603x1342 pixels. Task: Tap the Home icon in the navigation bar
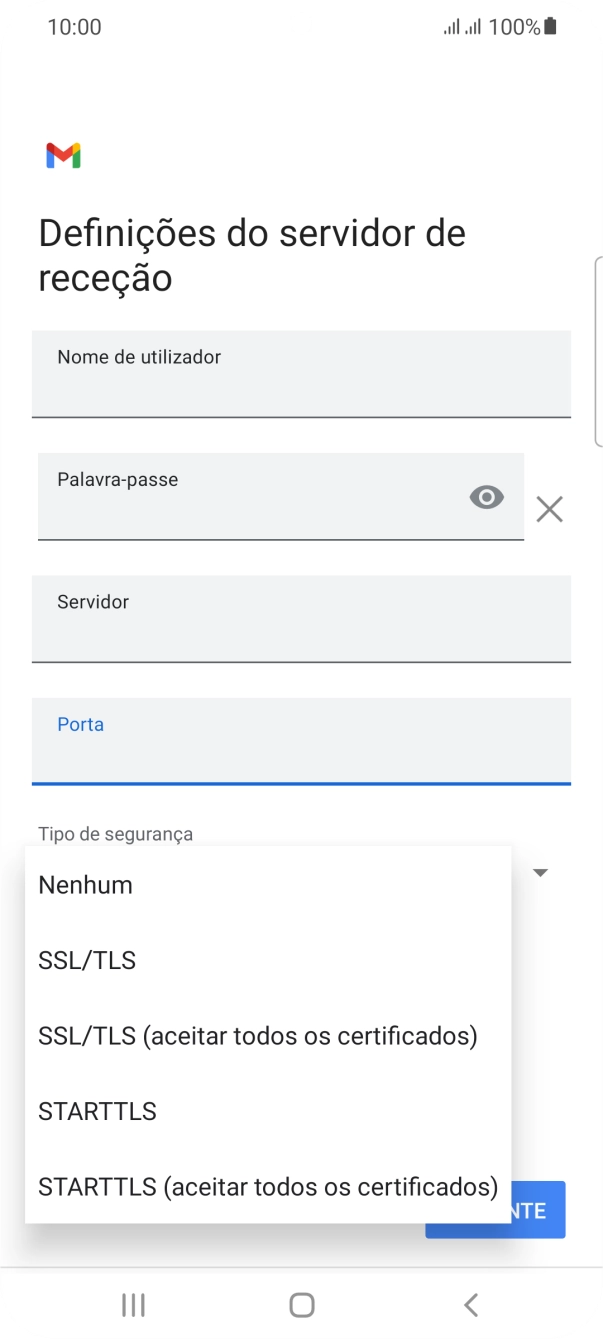tap(301, 1304)
